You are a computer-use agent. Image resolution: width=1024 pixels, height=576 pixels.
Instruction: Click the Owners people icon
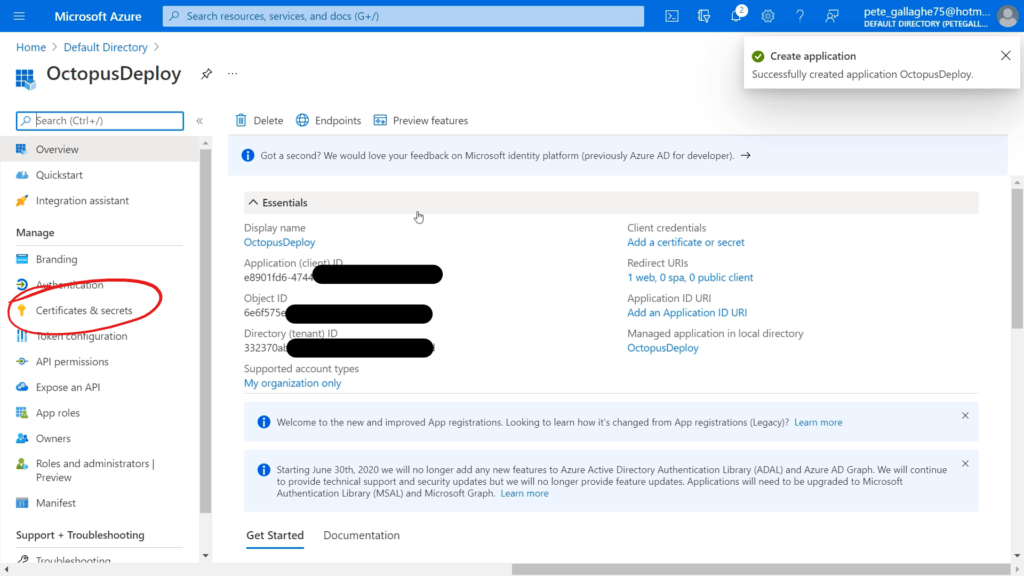pos(22,438)
